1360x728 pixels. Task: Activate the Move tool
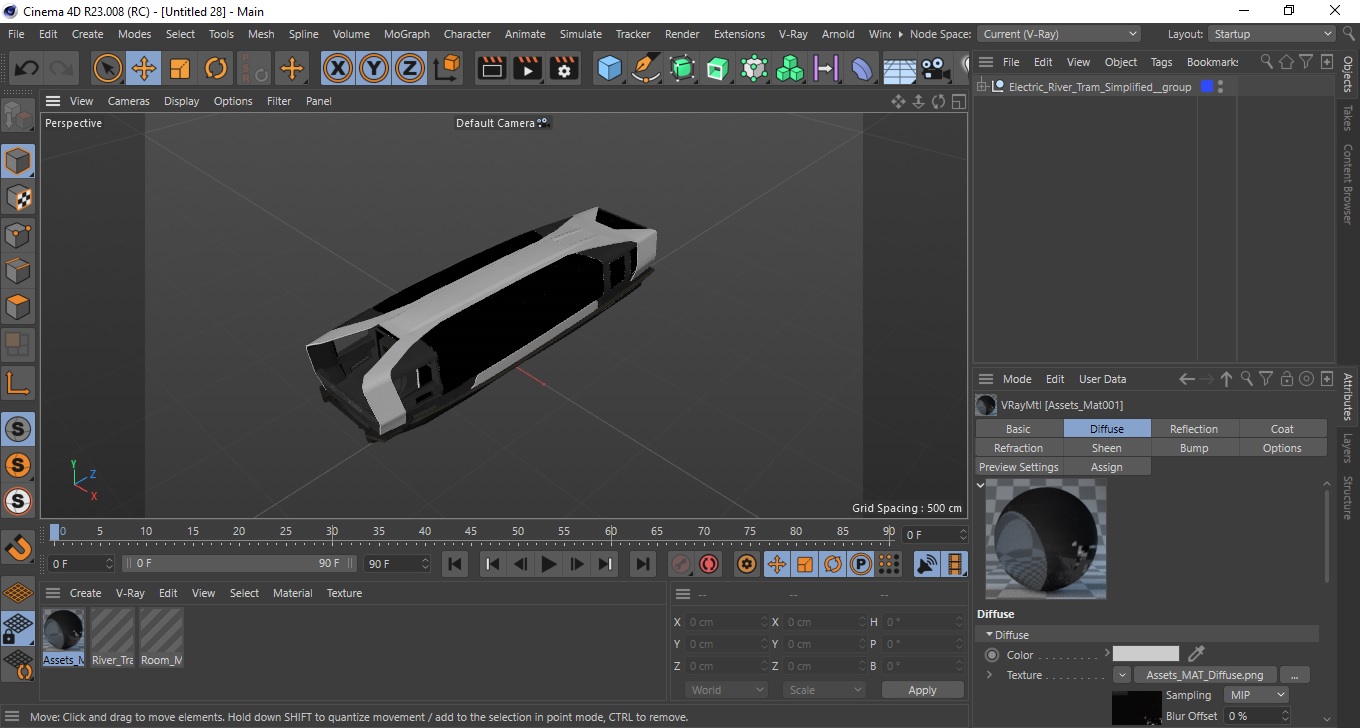[x=144, y=69]
